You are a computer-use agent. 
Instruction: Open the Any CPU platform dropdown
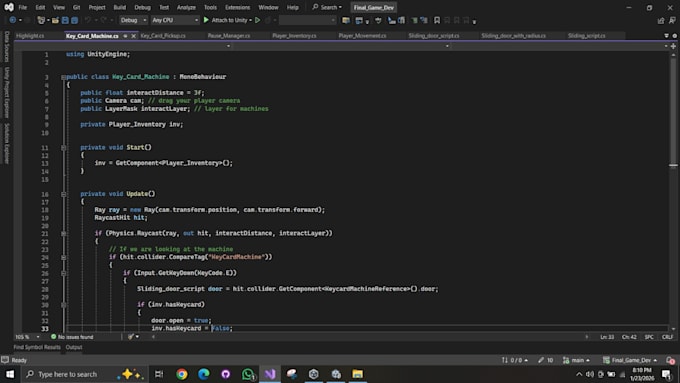pyautogui.click(x=175, y=20)
